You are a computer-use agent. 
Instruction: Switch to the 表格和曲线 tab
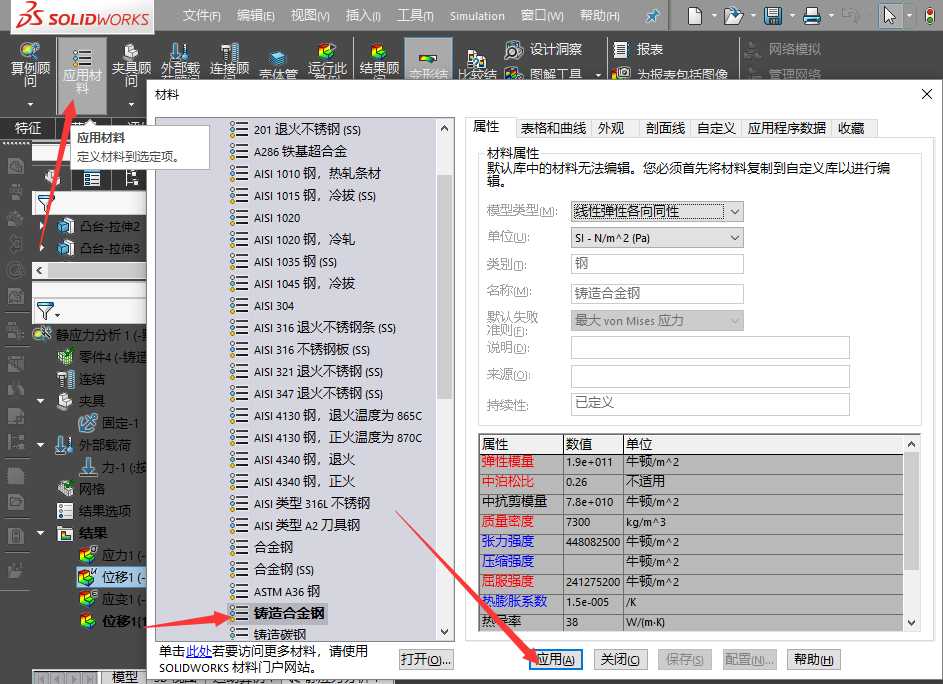pos(553,128)
